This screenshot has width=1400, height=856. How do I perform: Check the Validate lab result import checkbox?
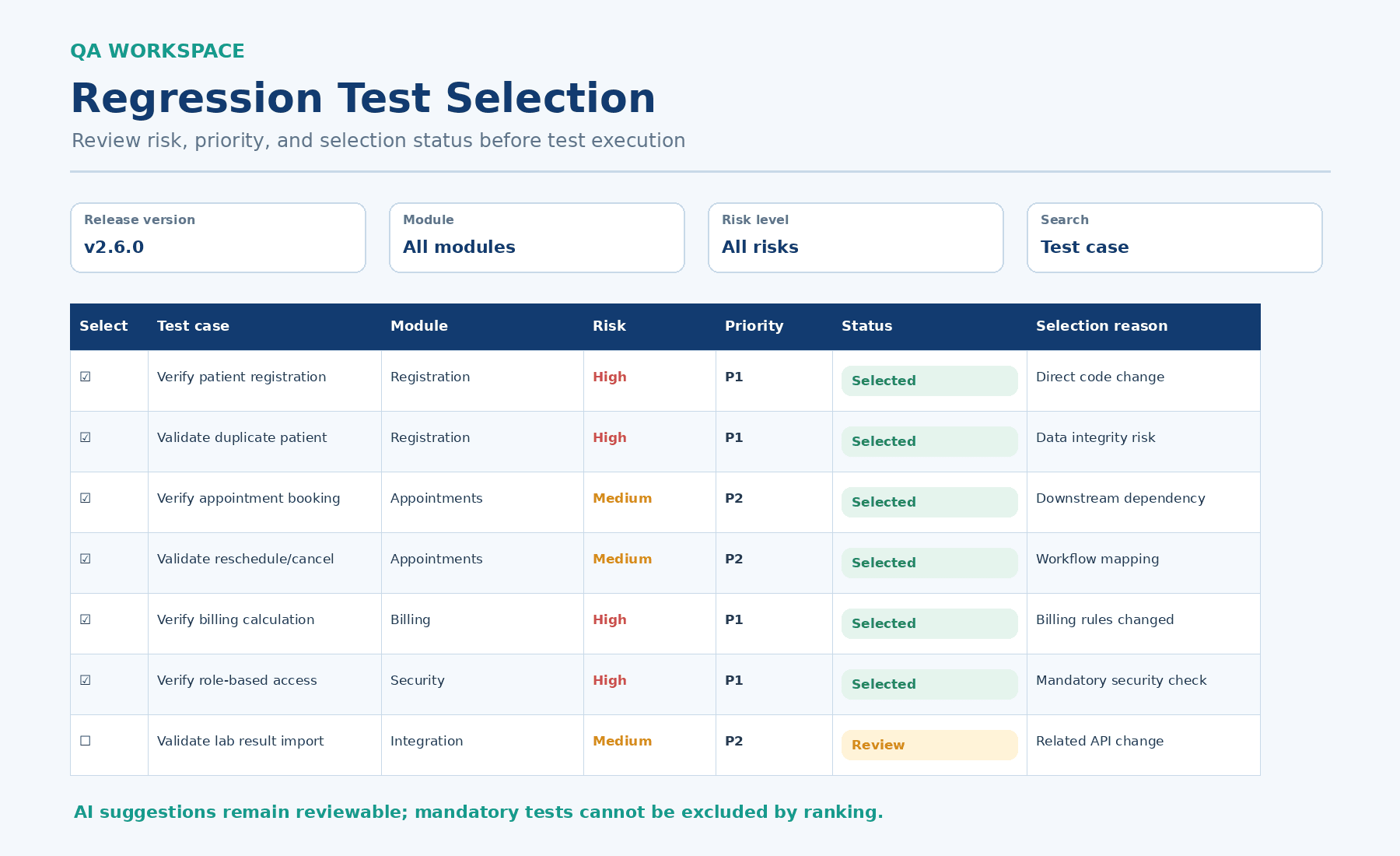click(x=86, y=741)
